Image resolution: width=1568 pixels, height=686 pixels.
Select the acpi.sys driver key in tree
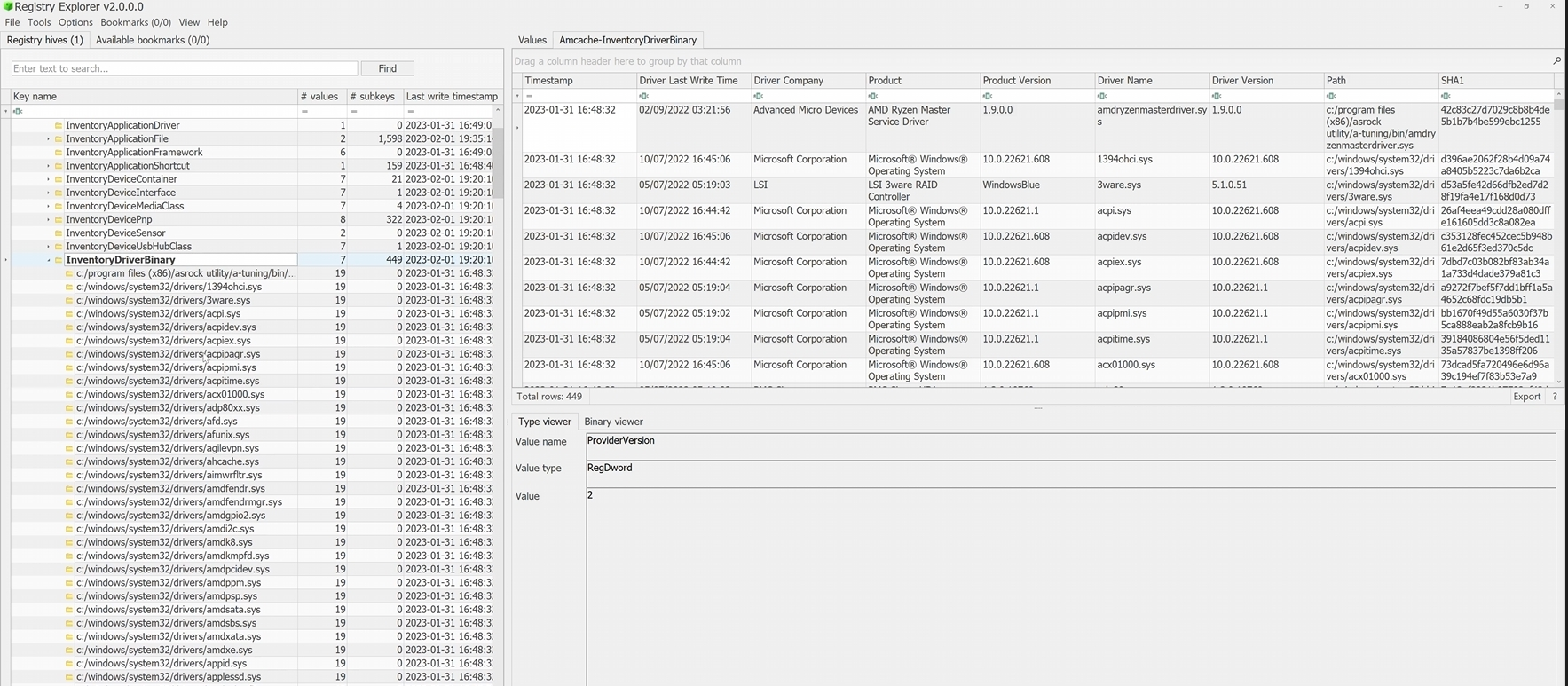[x=158, y=313]
